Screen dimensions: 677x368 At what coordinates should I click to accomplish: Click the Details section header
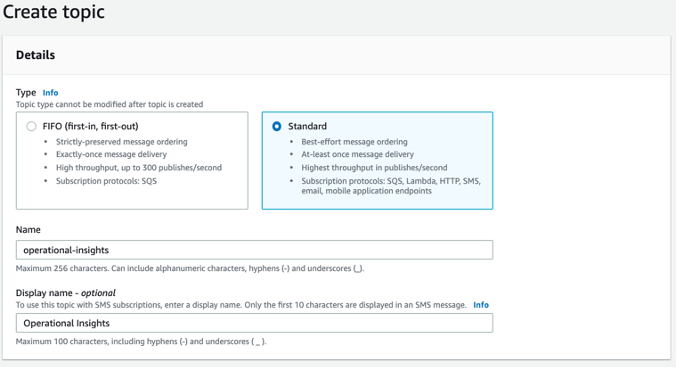point(35,55)
